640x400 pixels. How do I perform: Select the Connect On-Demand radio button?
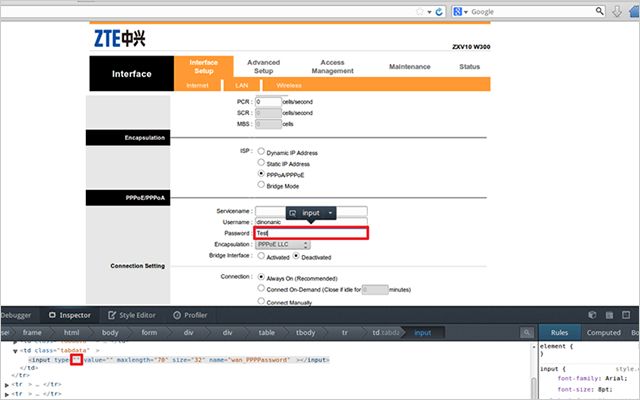tap(261, 288)
